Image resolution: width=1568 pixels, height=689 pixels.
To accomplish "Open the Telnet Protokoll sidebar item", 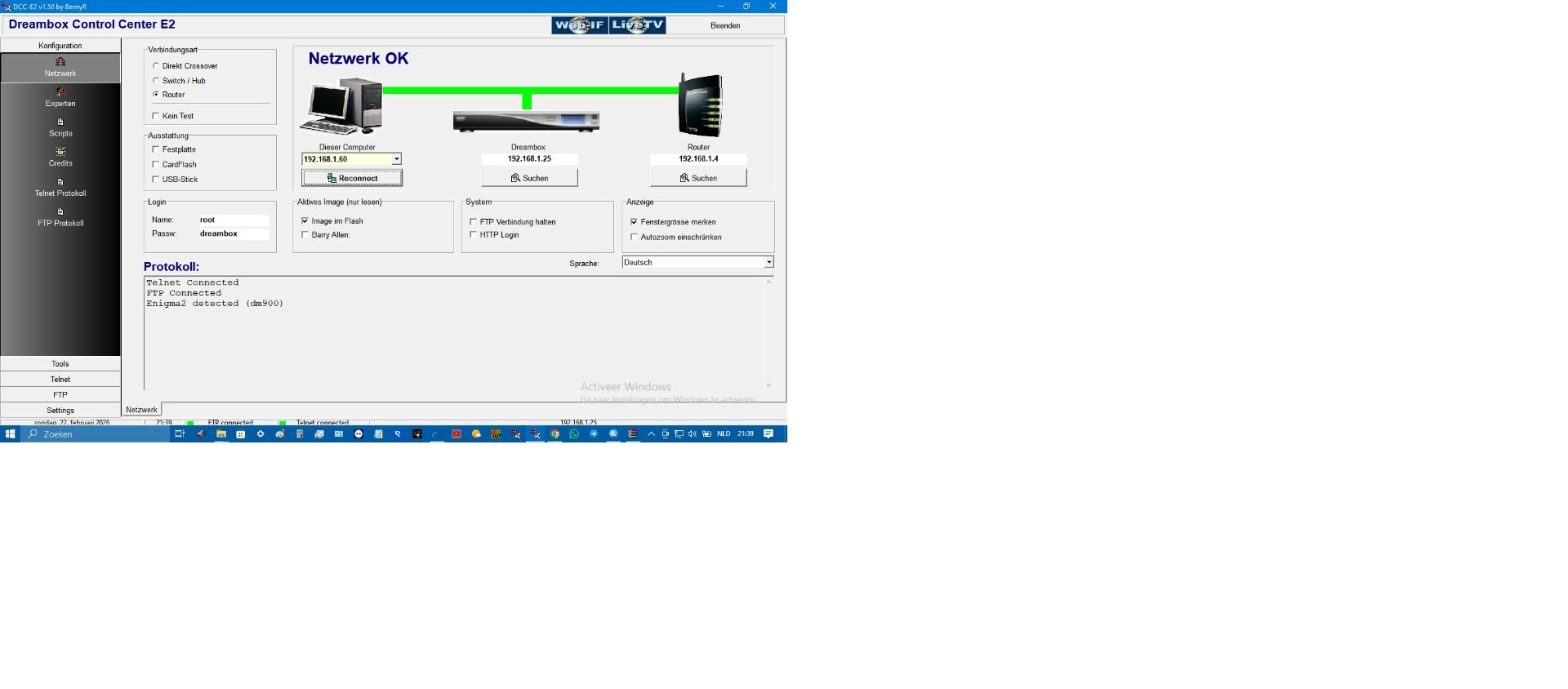I will click(x=60, y=188).
